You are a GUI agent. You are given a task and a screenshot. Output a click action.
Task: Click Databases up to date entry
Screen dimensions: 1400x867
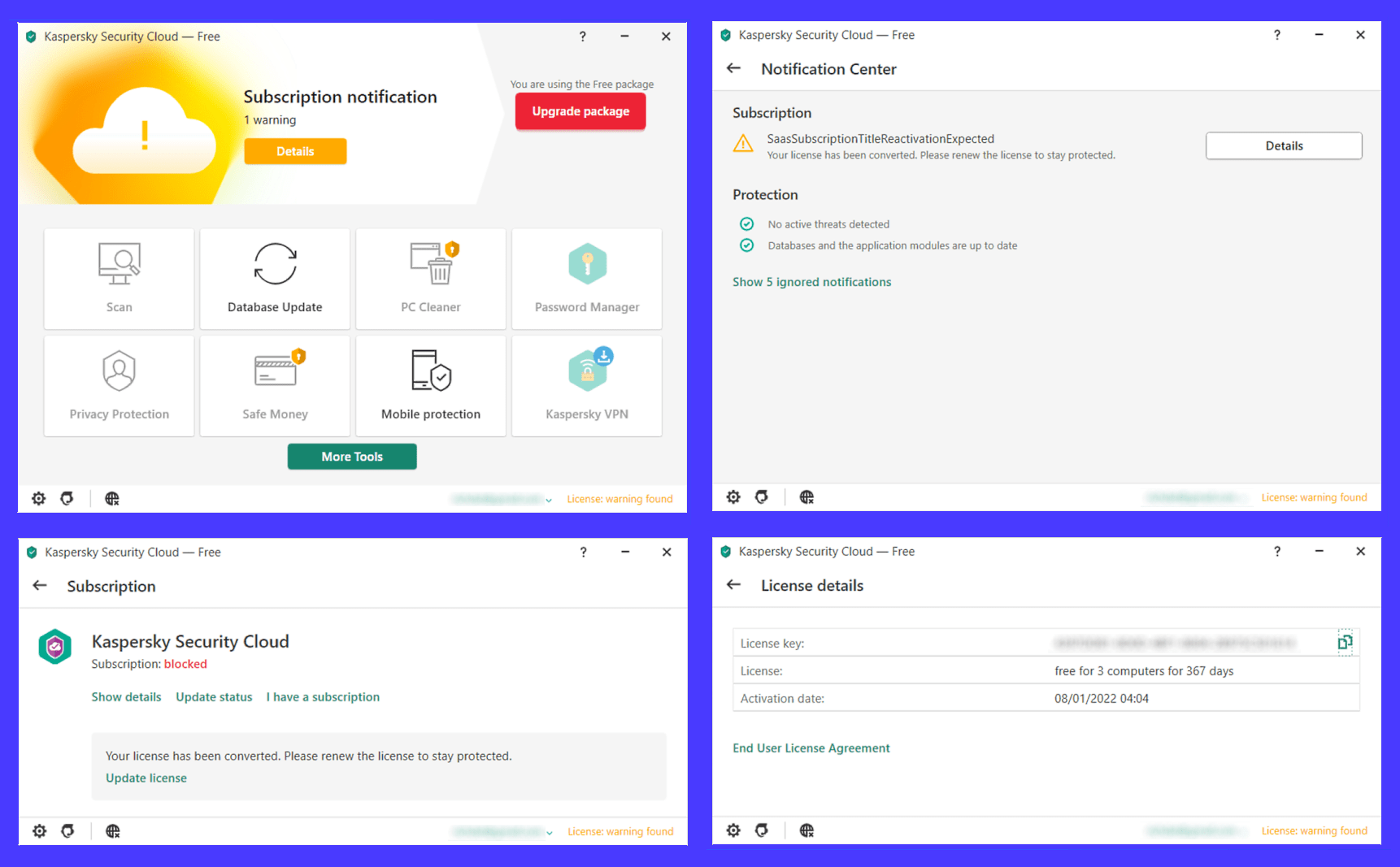click(893, 245)
